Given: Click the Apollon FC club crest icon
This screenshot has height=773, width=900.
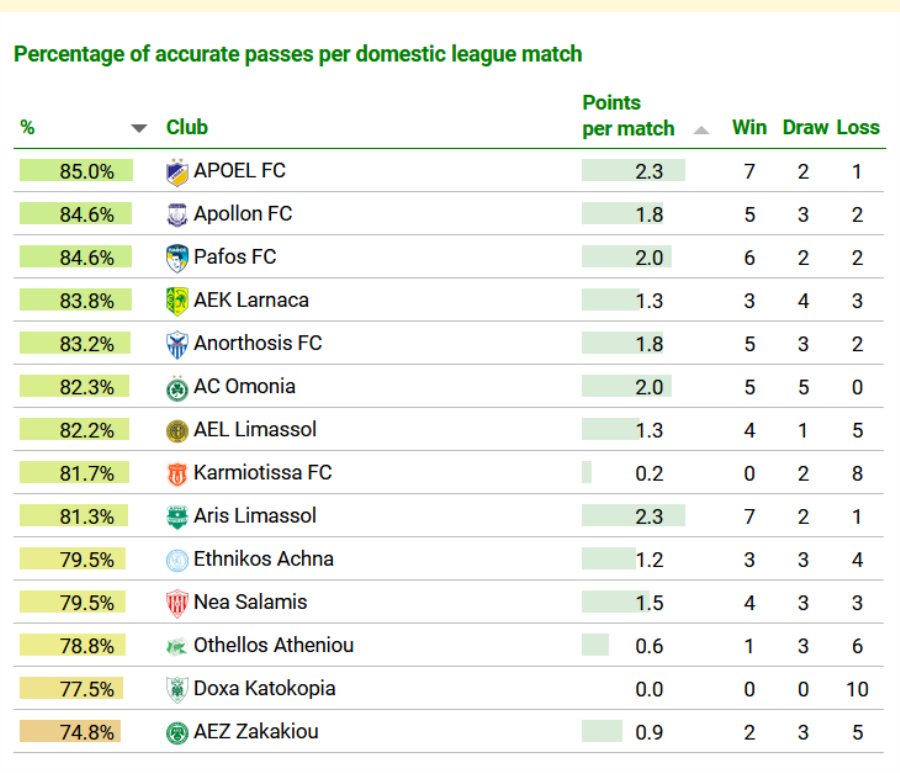Looking at the screenshot, I should [x=177, y=215].
